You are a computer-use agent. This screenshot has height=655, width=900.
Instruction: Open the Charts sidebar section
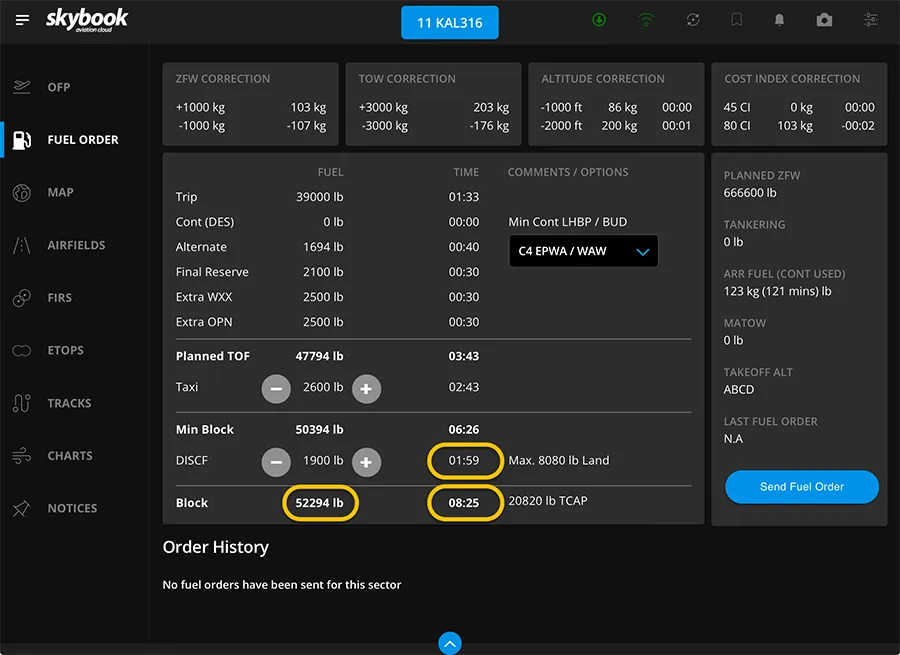[x=70, y=456]
